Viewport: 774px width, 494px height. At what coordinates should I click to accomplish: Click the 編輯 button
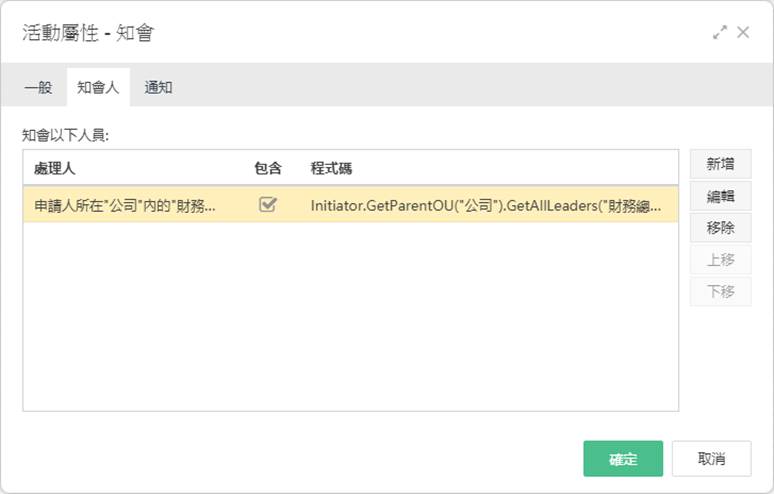coord(720,196)
